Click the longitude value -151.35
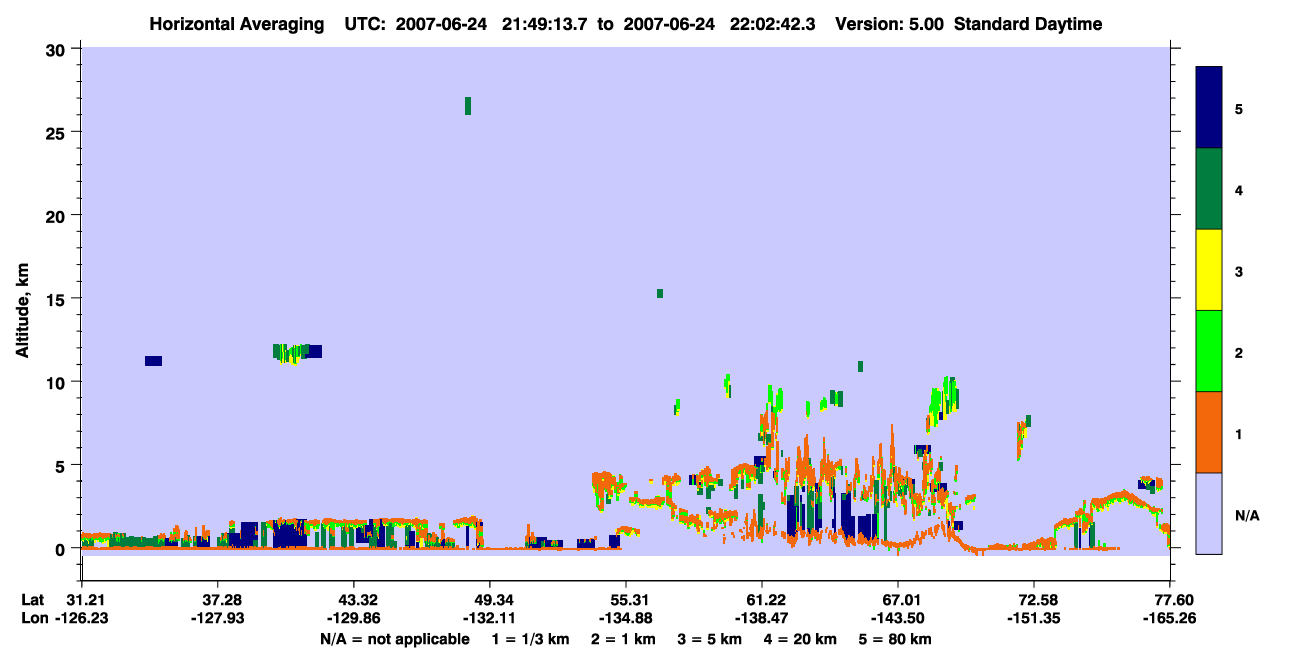 1033,618
